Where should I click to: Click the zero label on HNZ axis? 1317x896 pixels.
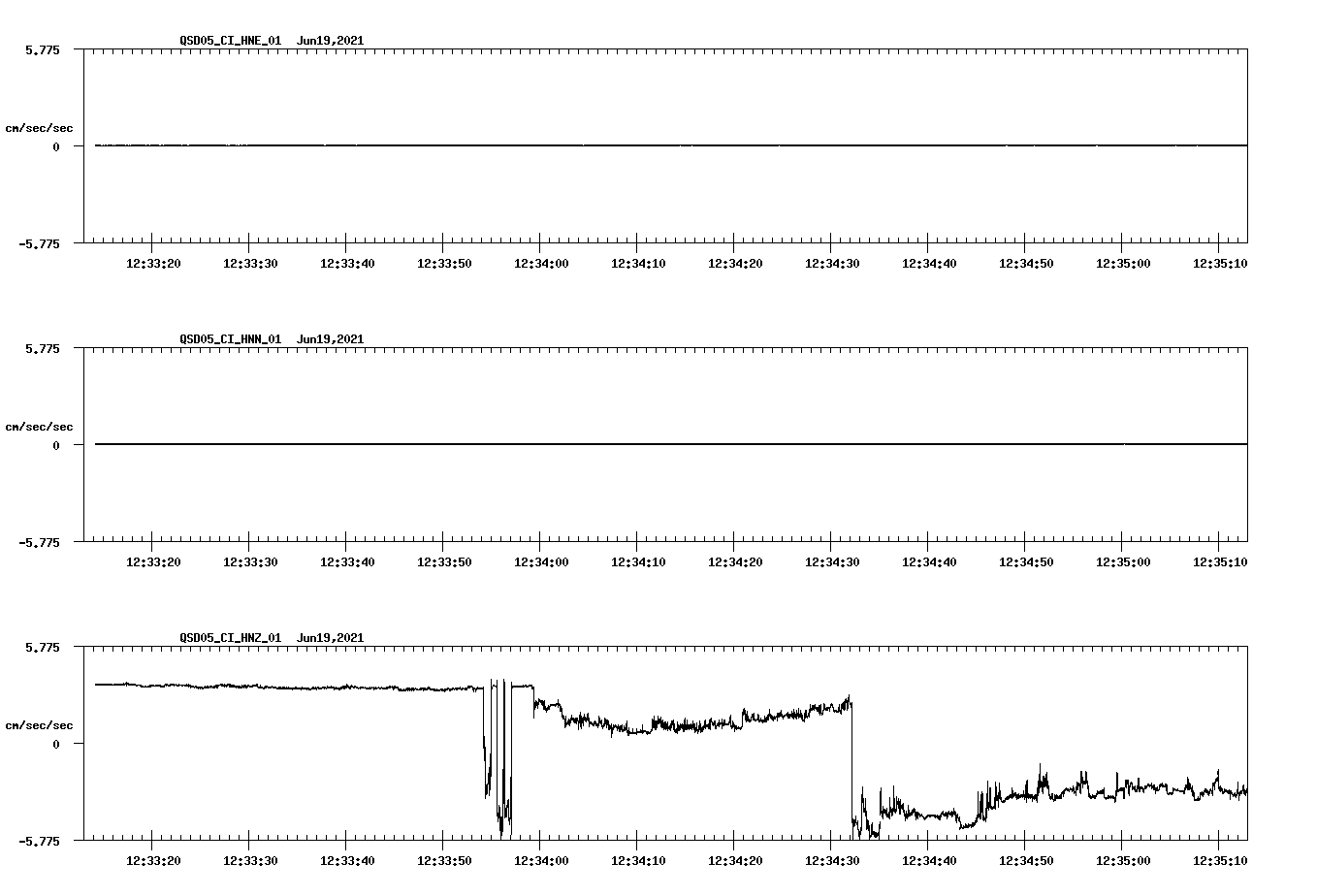(x=56, y=744)
